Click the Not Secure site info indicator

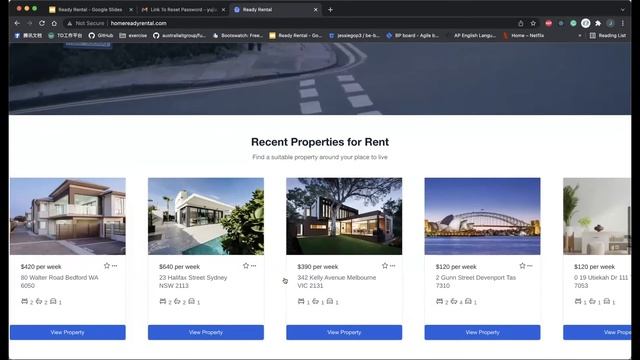(x=86, y=23)
